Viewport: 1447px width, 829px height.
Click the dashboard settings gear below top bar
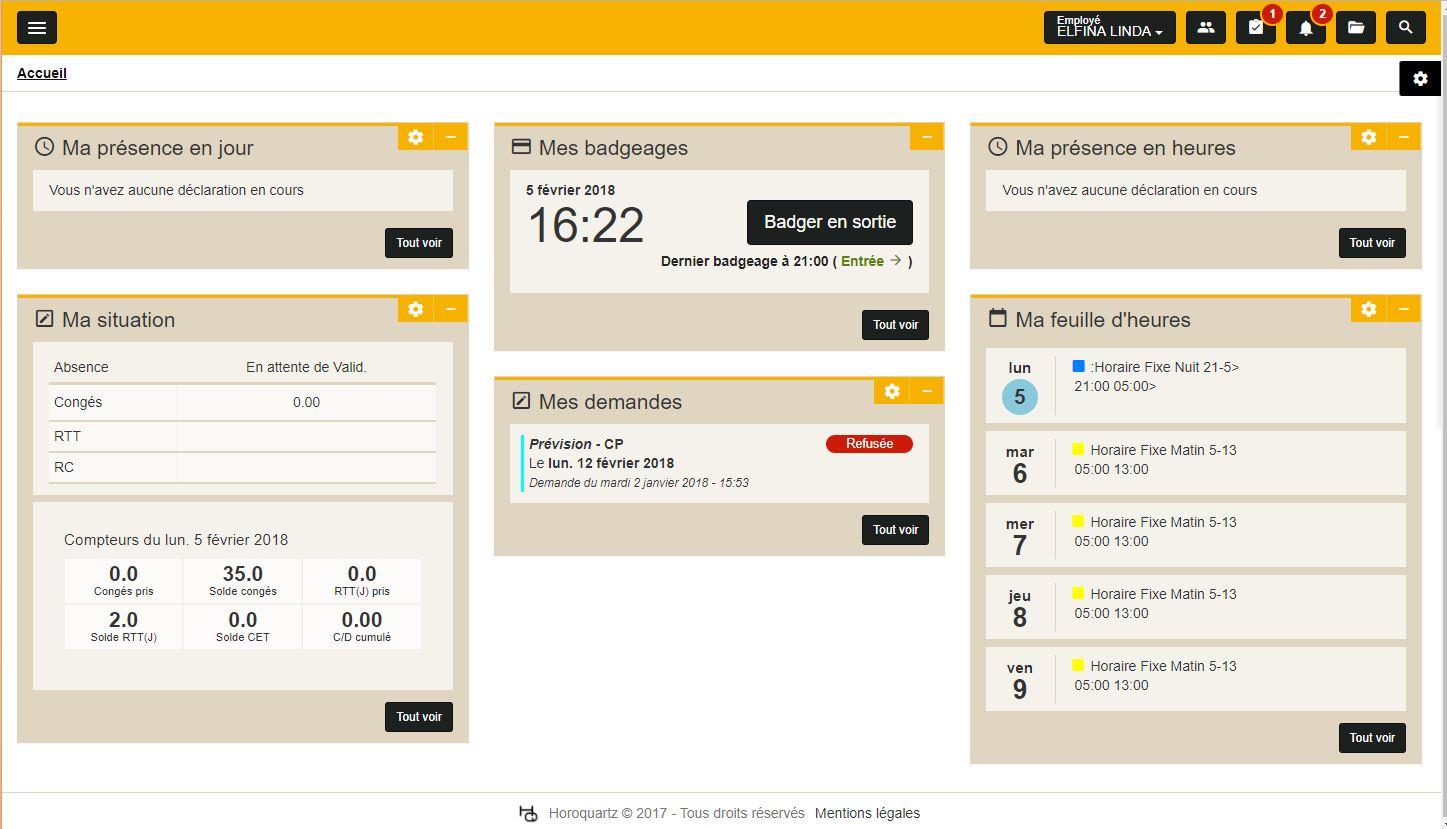[x=1419, y=78]
